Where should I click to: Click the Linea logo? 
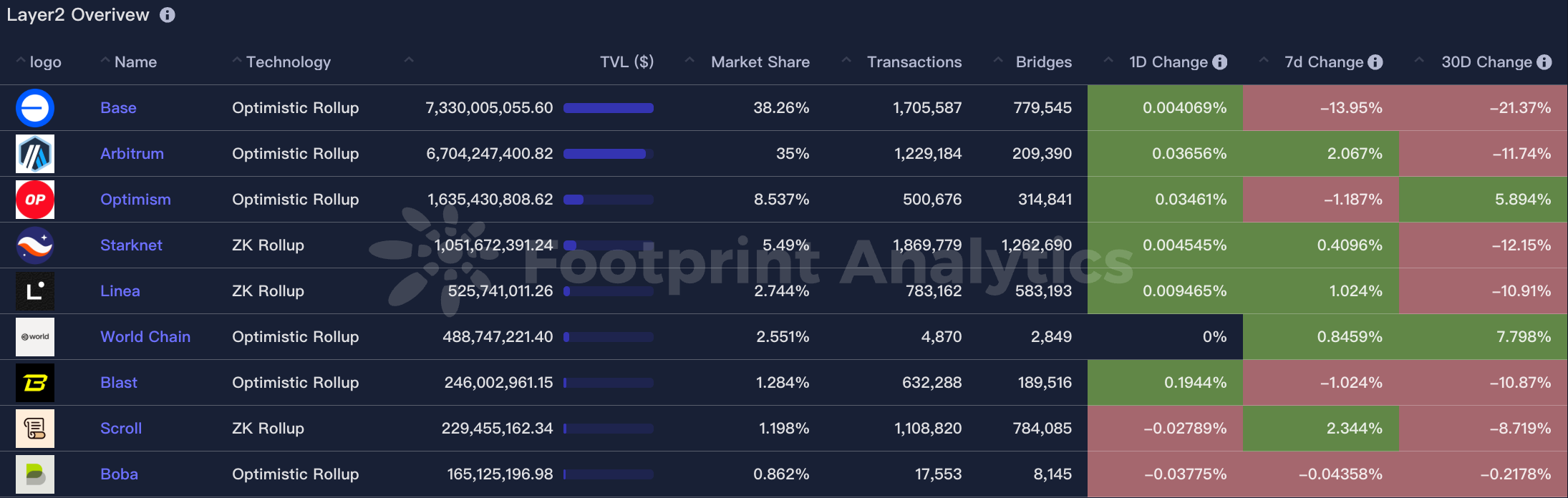click(x=34, y=291)
